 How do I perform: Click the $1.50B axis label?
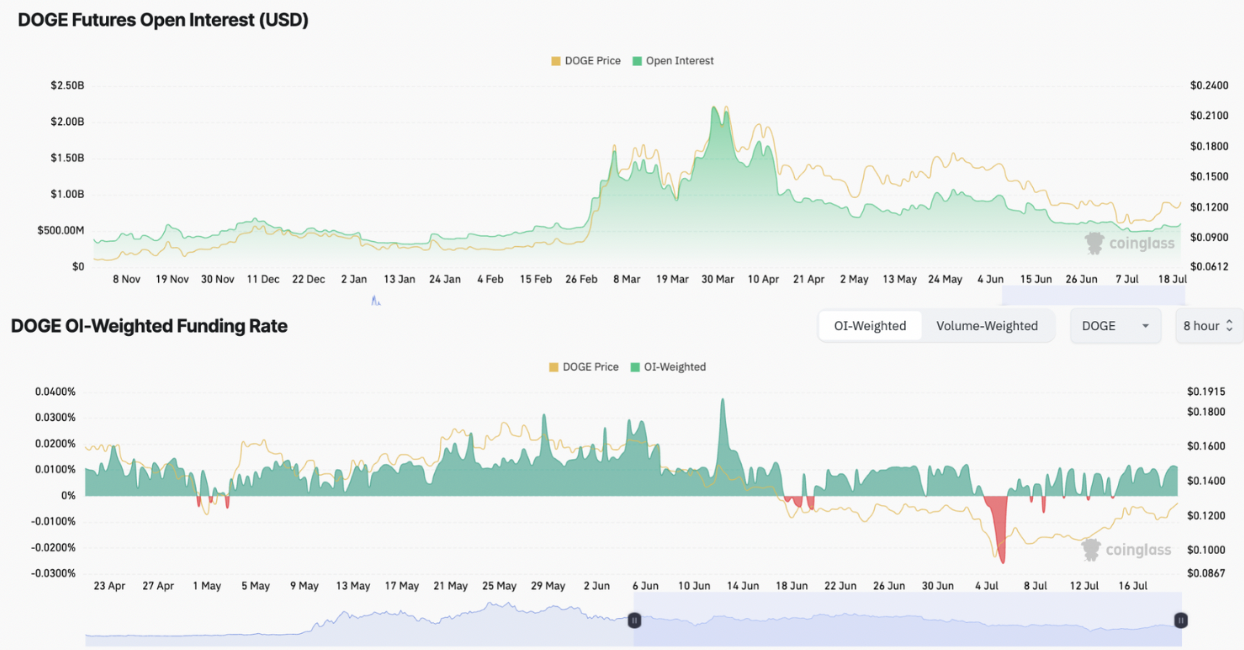click(67, 158)
